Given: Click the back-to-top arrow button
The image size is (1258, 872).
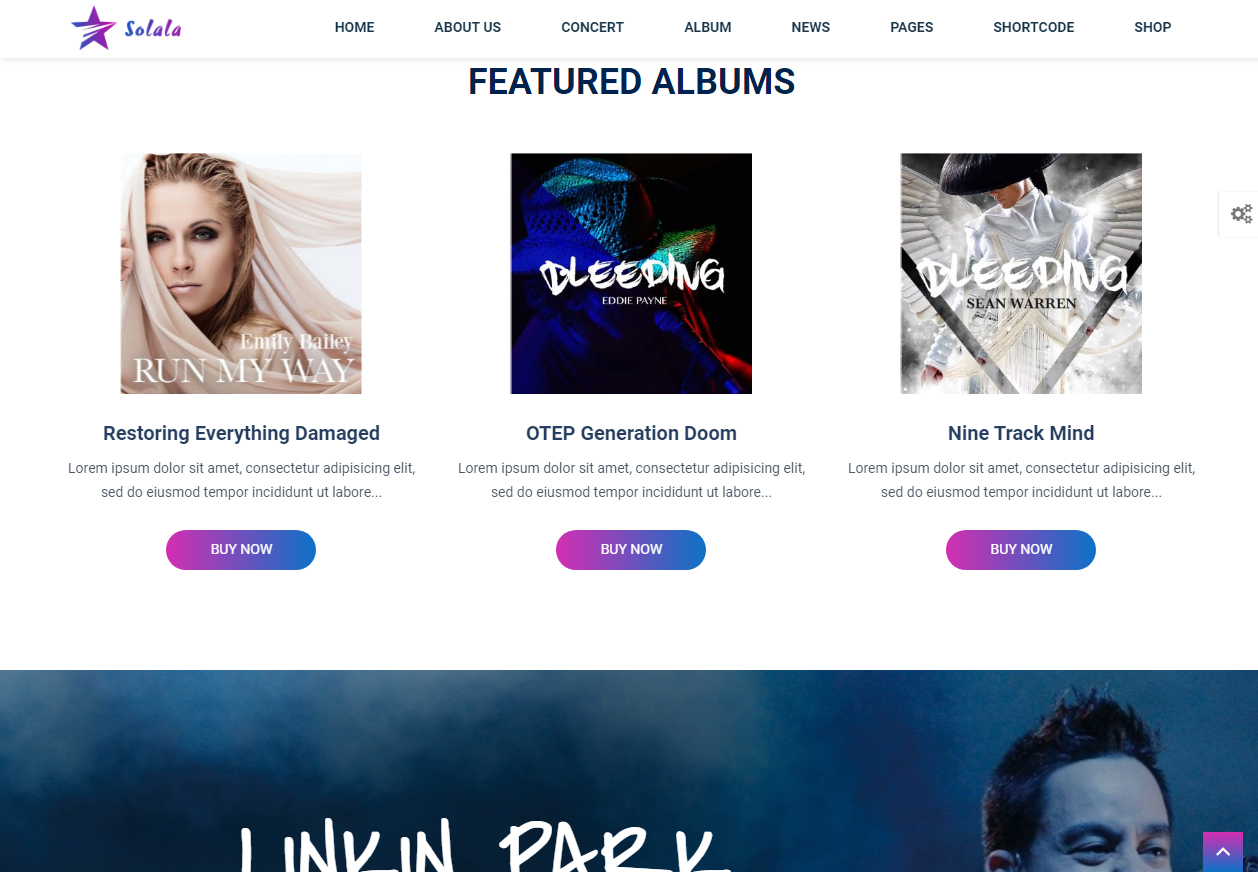Looking at the screenshot, I should [x=1222, y=852].
